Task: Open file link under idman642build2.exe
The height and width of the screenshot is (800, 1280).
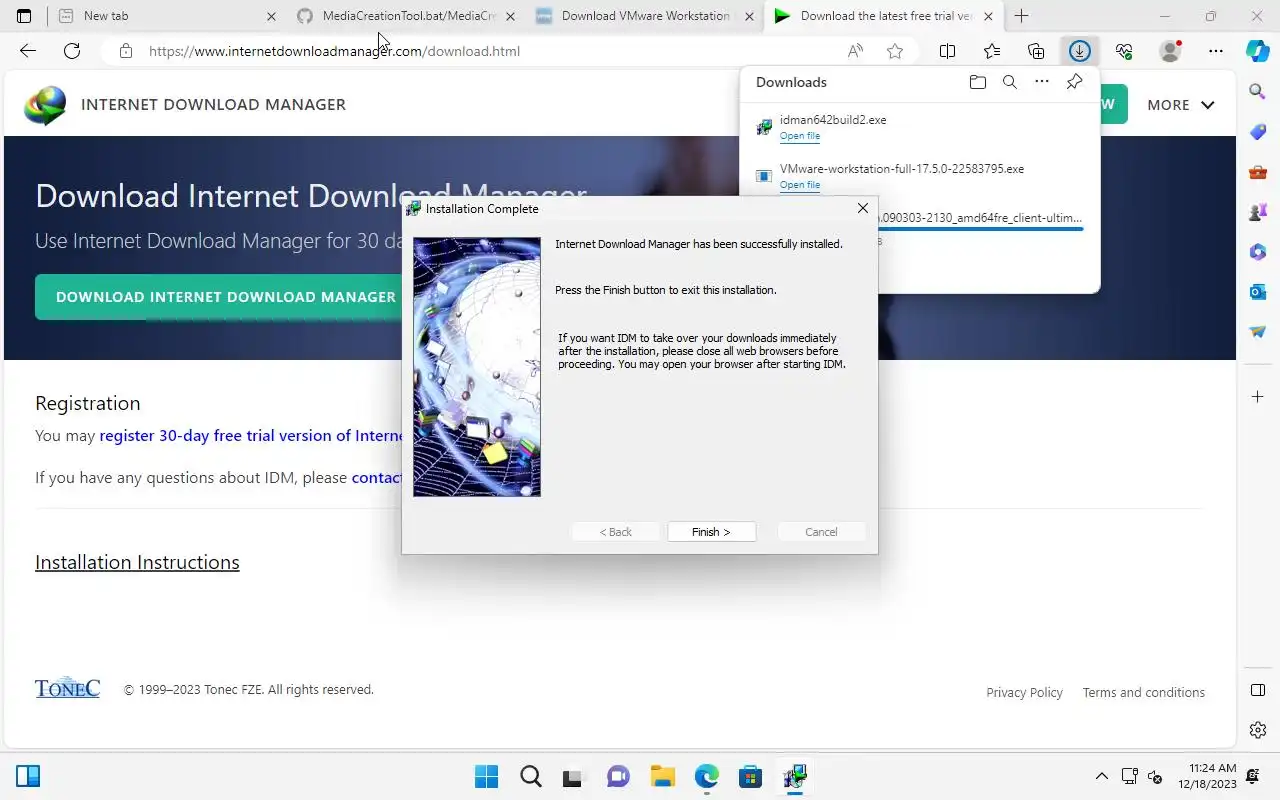Action: pyautogui.click(x=800, y=136)
